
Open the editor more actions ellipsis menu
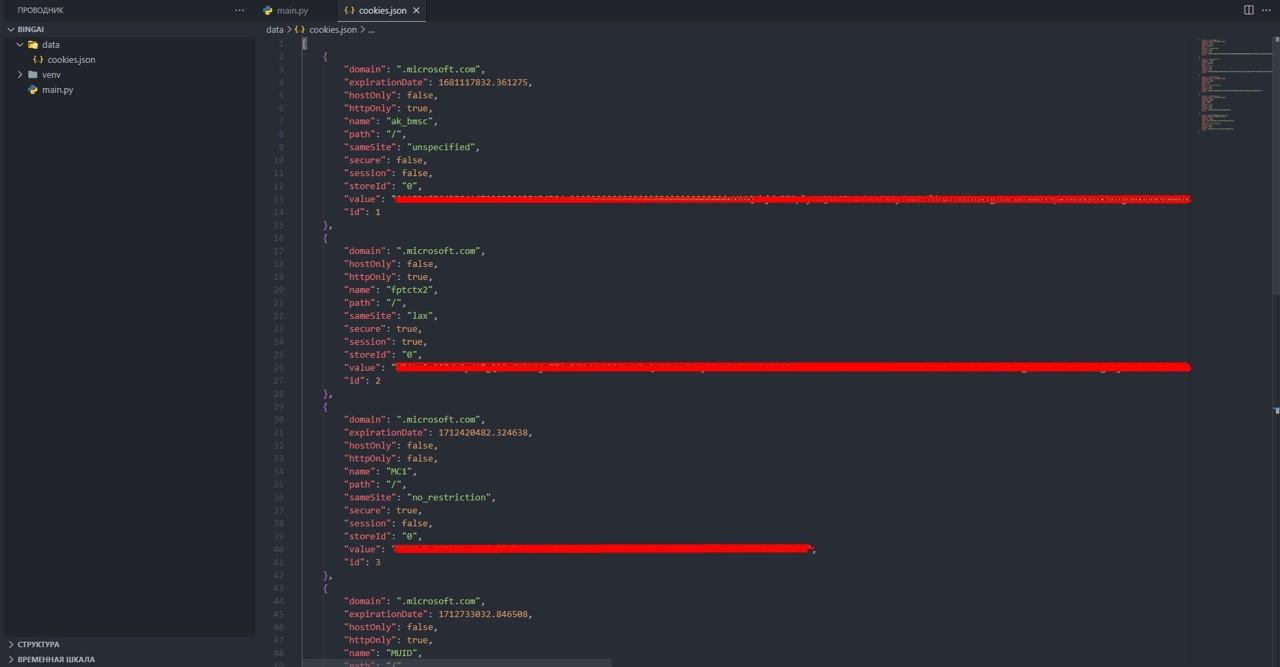(x=1266, y=10)
